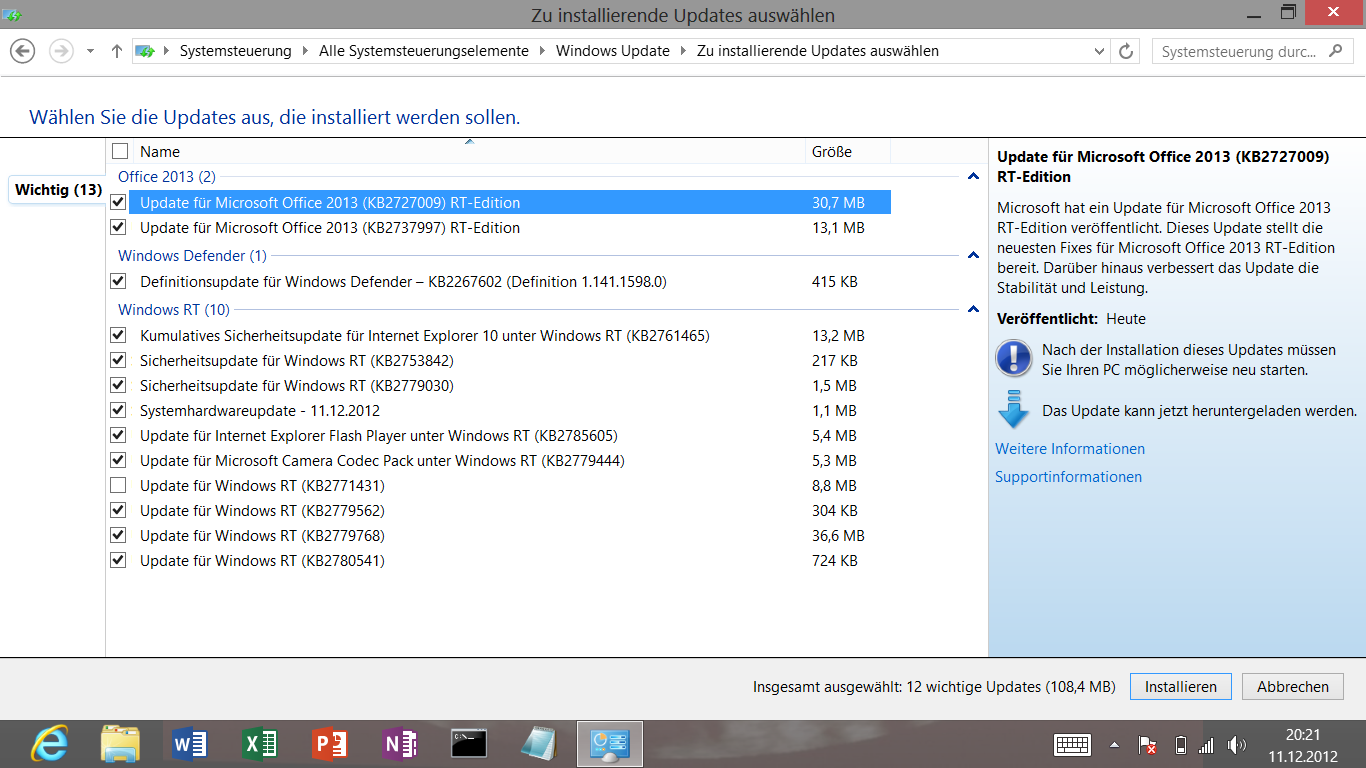The width and height of the screenshot is (1366, 768).
Task: Open the touch keyboard tray icon
Action: [1072, 745]
